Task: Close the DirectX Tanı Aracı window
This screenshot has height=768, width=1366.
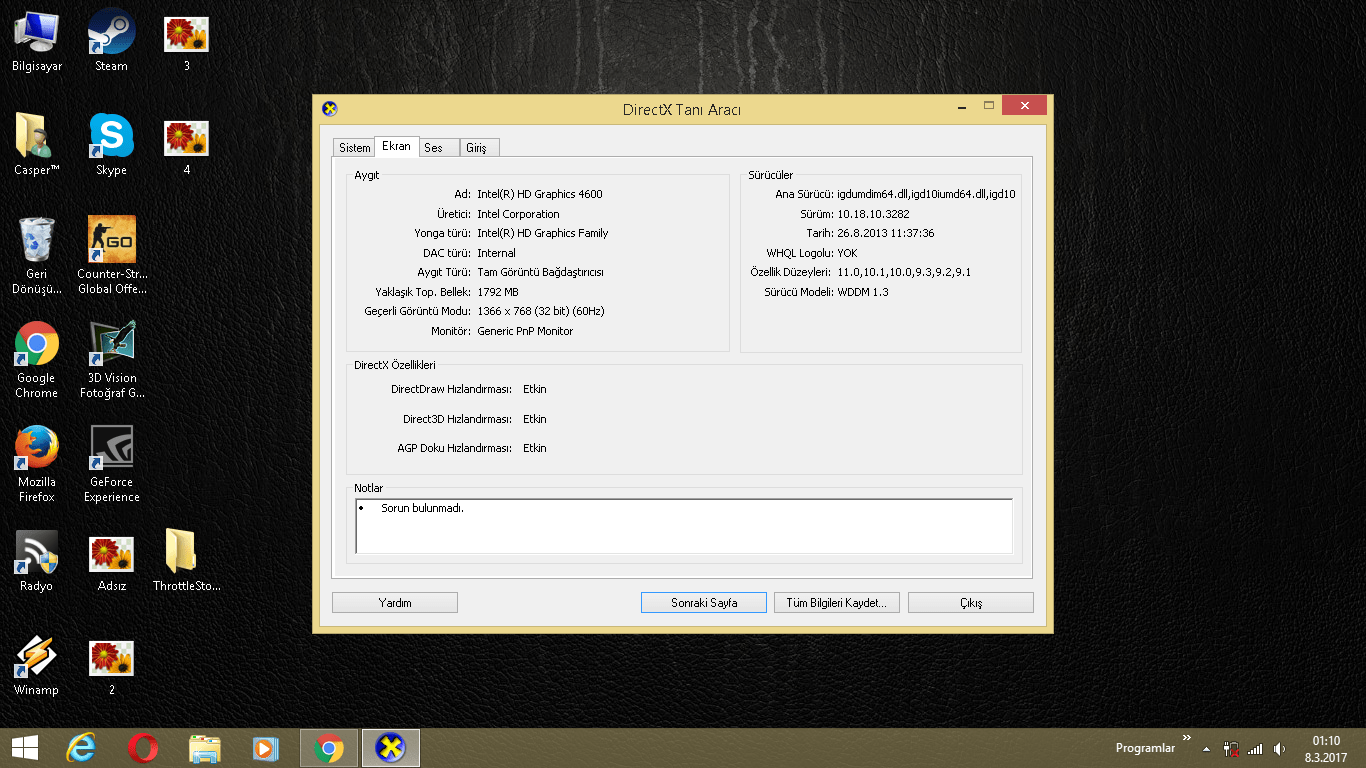Action: 1024,106
